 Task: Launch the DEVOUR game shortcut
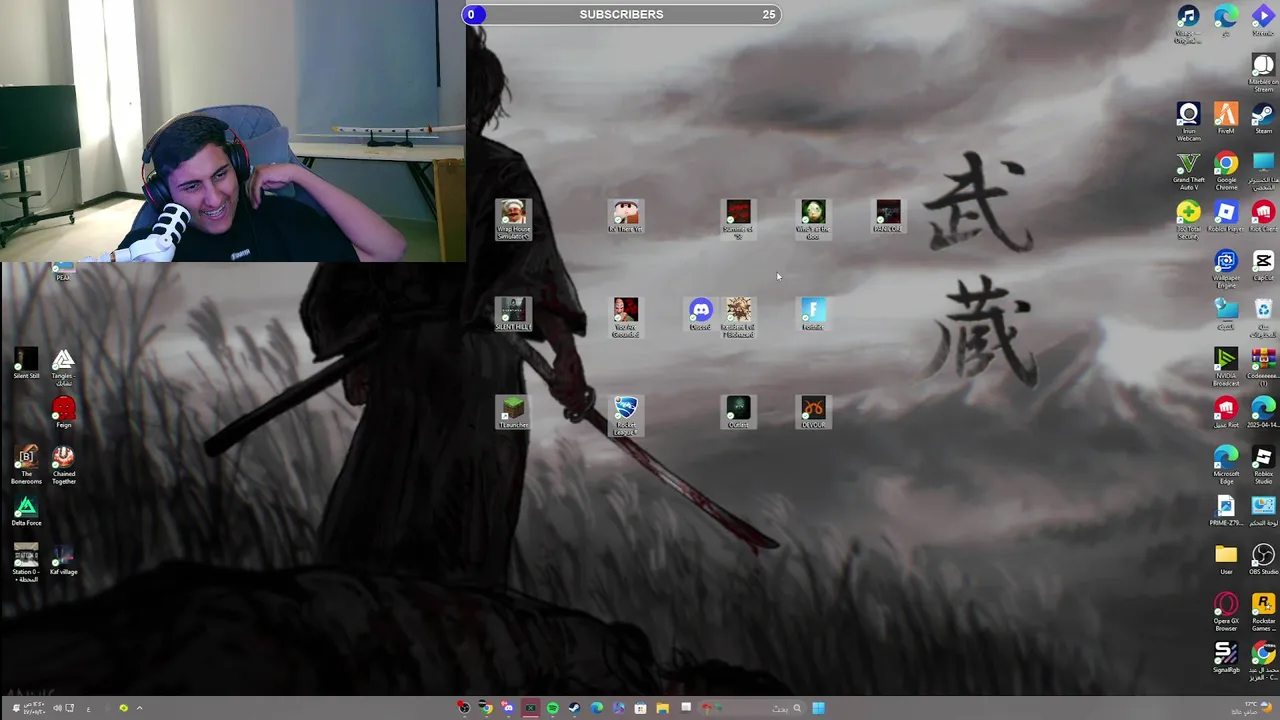pyautogui.click(x=813, y=412)
